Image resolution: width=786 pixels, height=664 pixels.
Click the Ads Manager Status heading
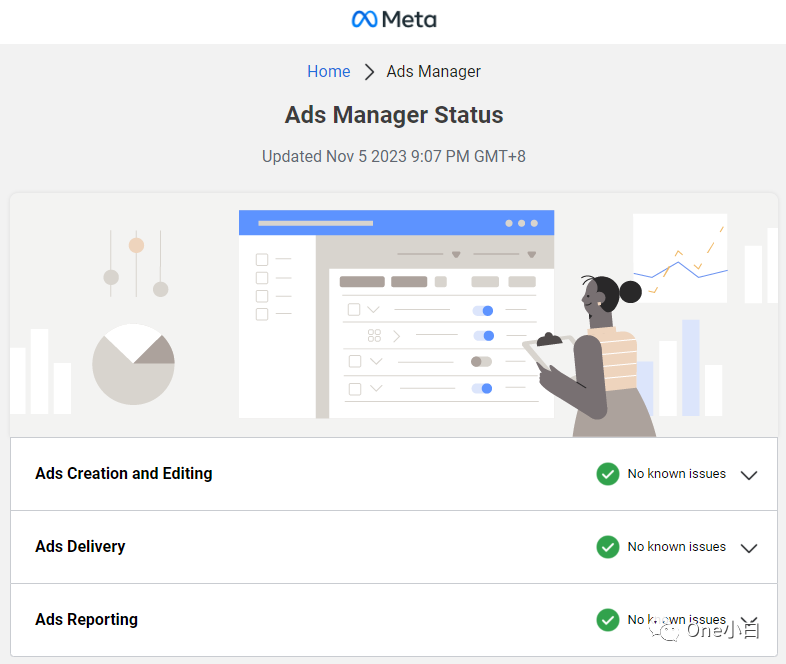[x=394, y=114]
